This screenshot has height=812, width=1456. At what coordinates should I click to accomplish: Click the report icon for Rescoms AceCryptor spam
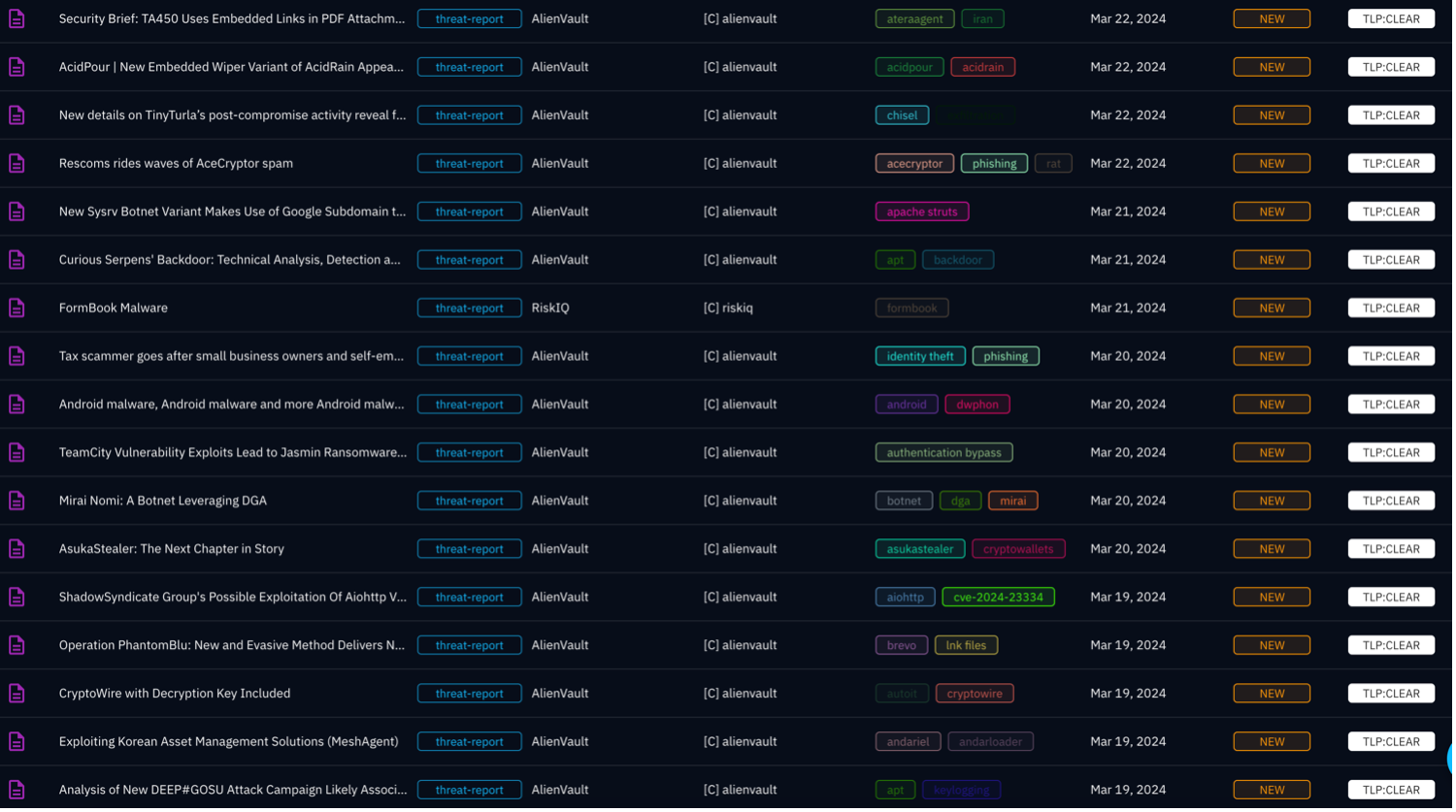(x=17, y=163)
